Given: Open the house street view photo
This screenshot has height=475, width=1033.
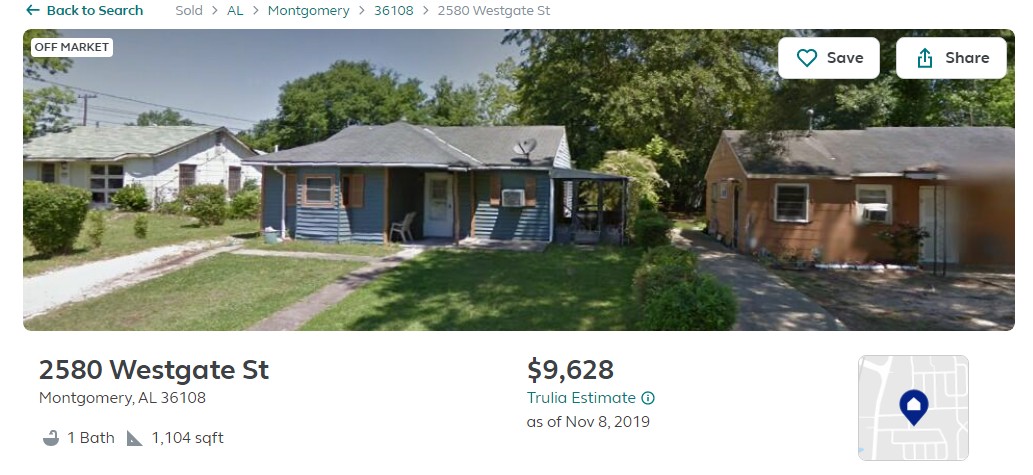Looking at the screenshot, I should 518,180.
